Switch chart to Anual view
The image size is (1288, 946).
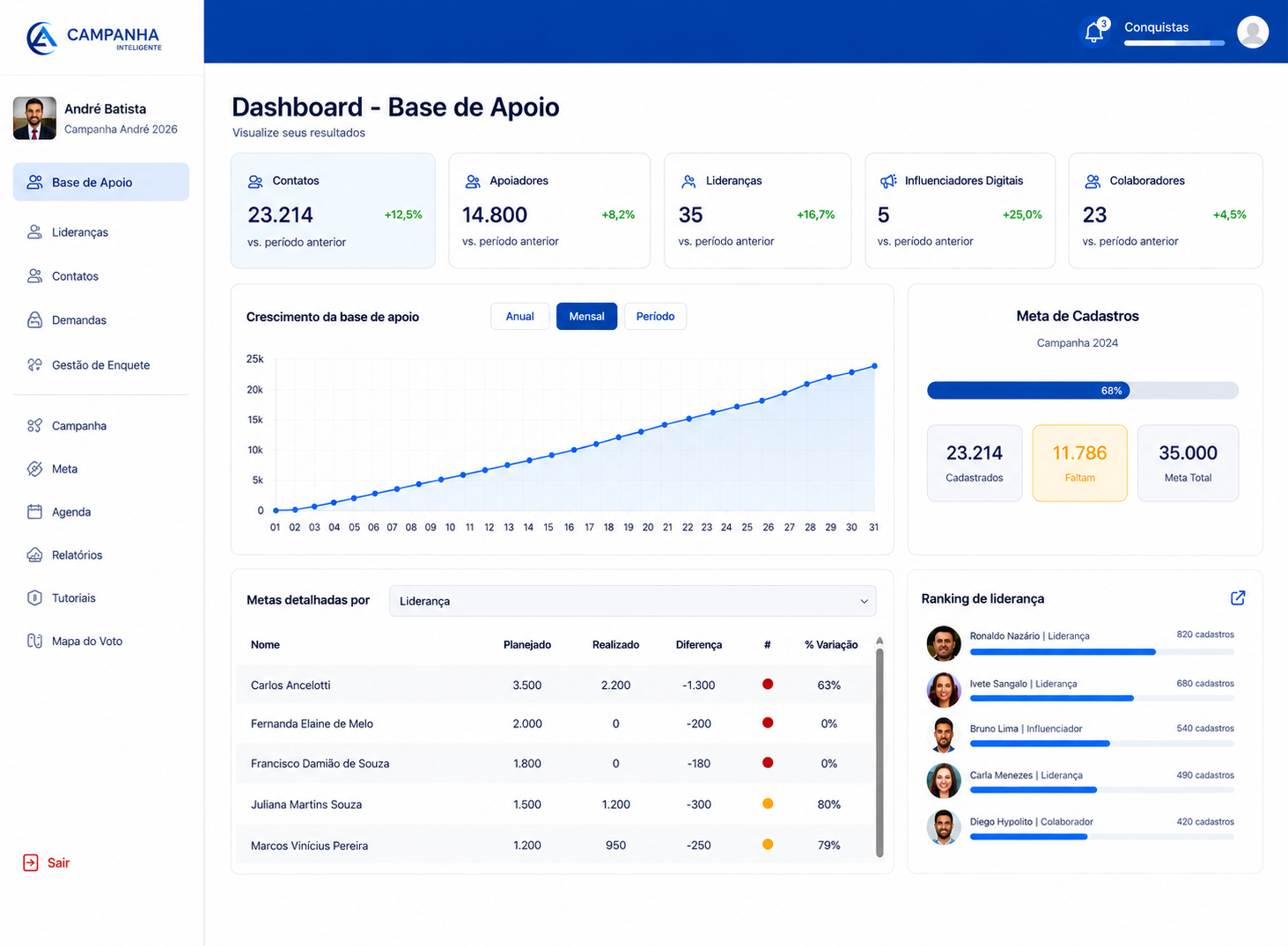519,316
